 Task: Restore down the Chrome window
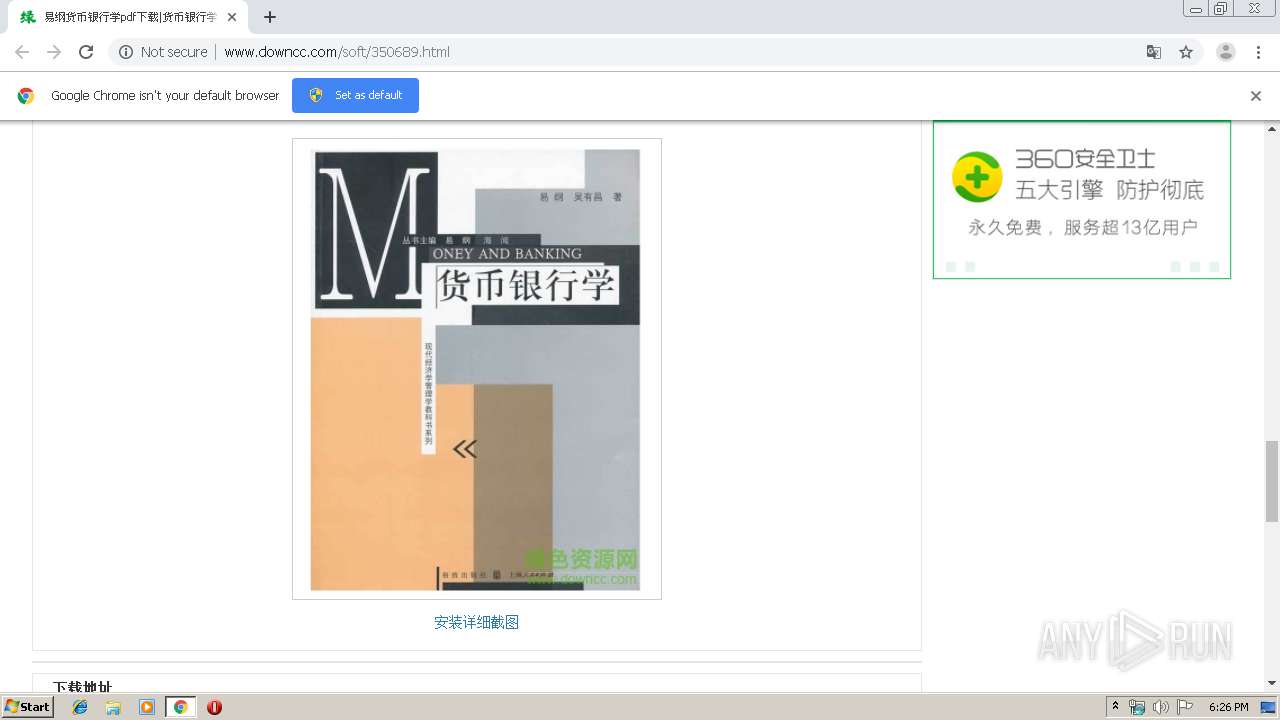pyautogui.click(x=1221, y=9)
